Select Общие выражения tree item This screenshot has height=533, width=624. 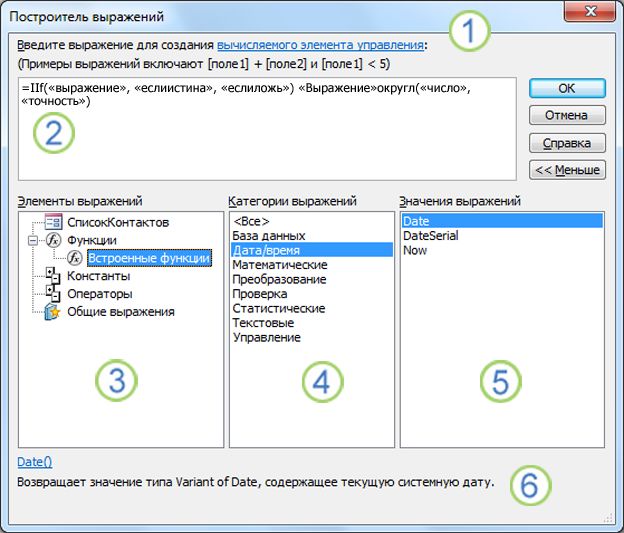click(x=121, y=312)
